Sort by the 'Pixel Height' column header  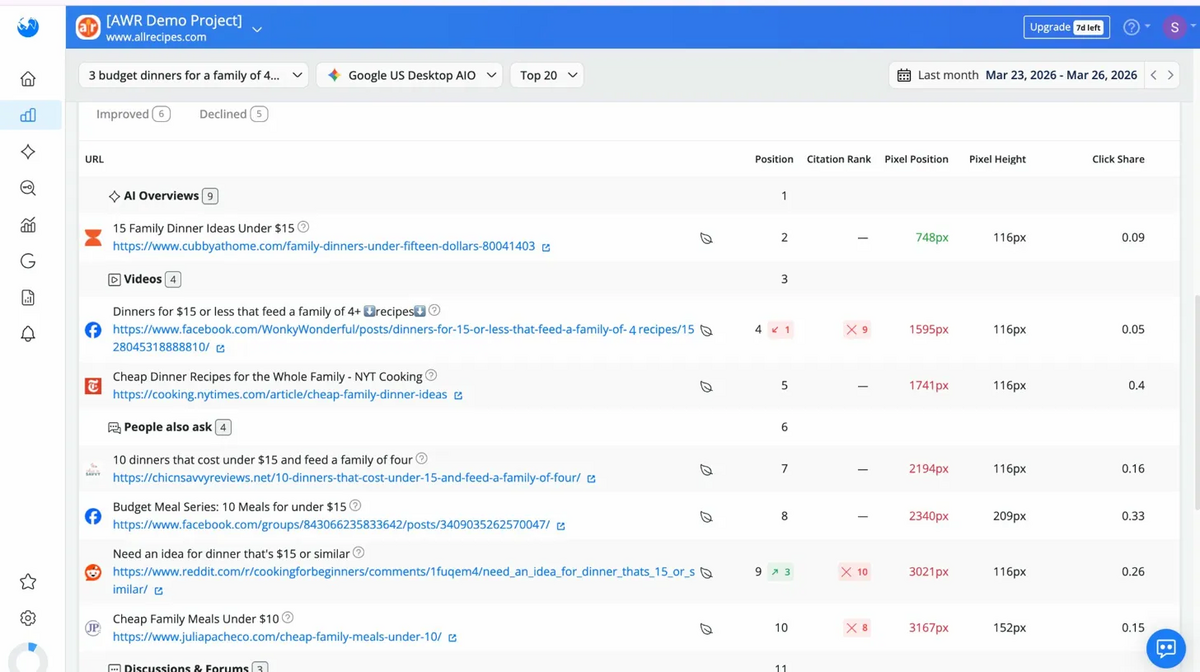pos(997,159)
